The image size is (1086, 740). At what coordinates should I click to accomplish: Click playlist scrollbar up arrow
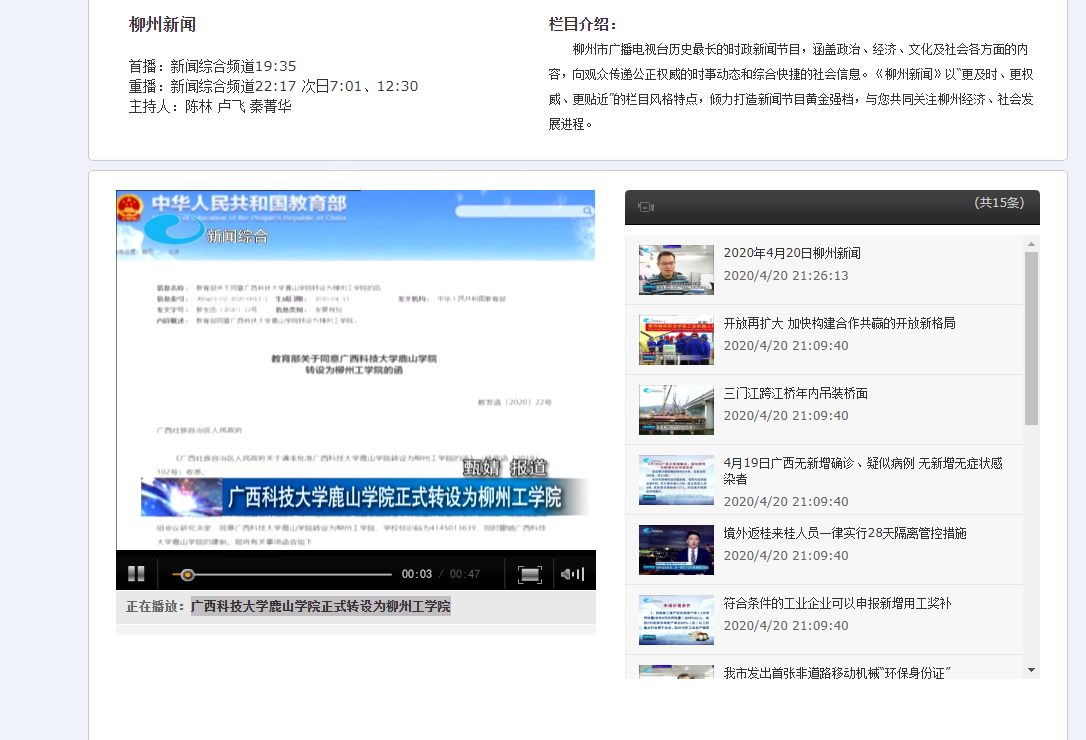click(1031, 244)
